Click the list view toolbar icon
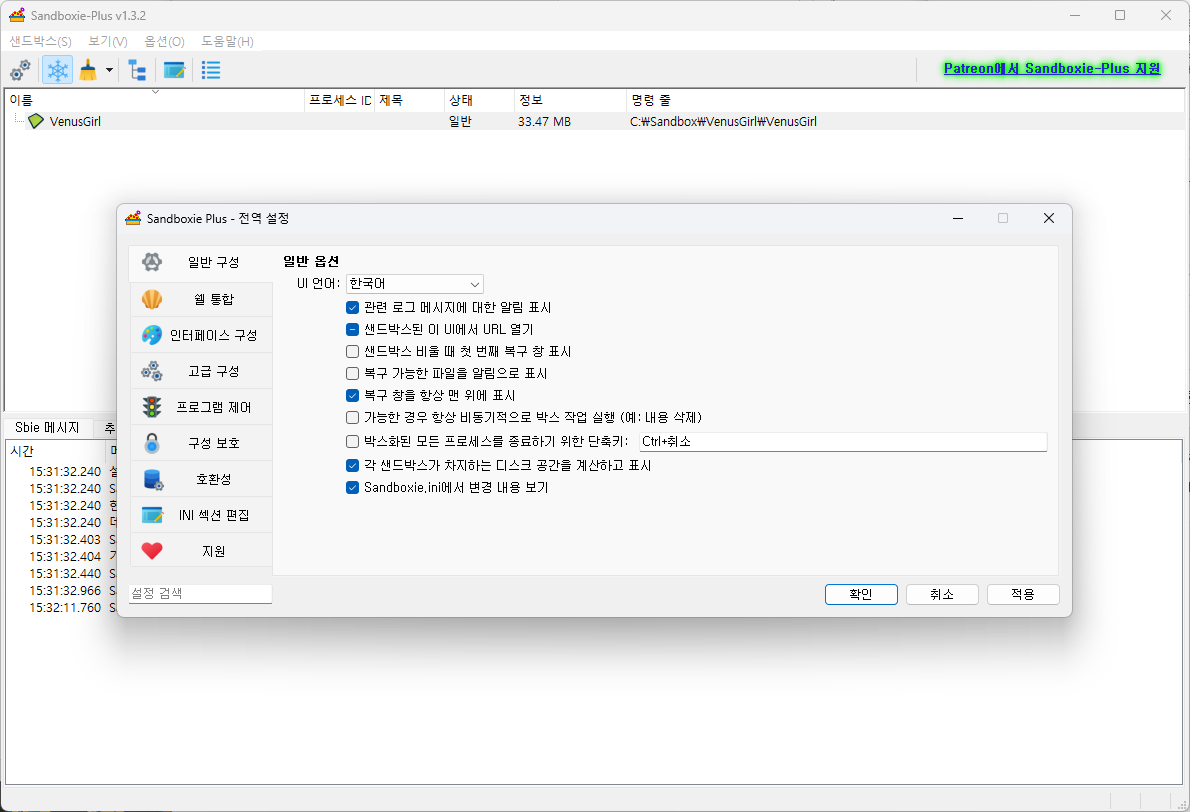The width and height of the screenshot is (1190, 812). tap(211, 71)
